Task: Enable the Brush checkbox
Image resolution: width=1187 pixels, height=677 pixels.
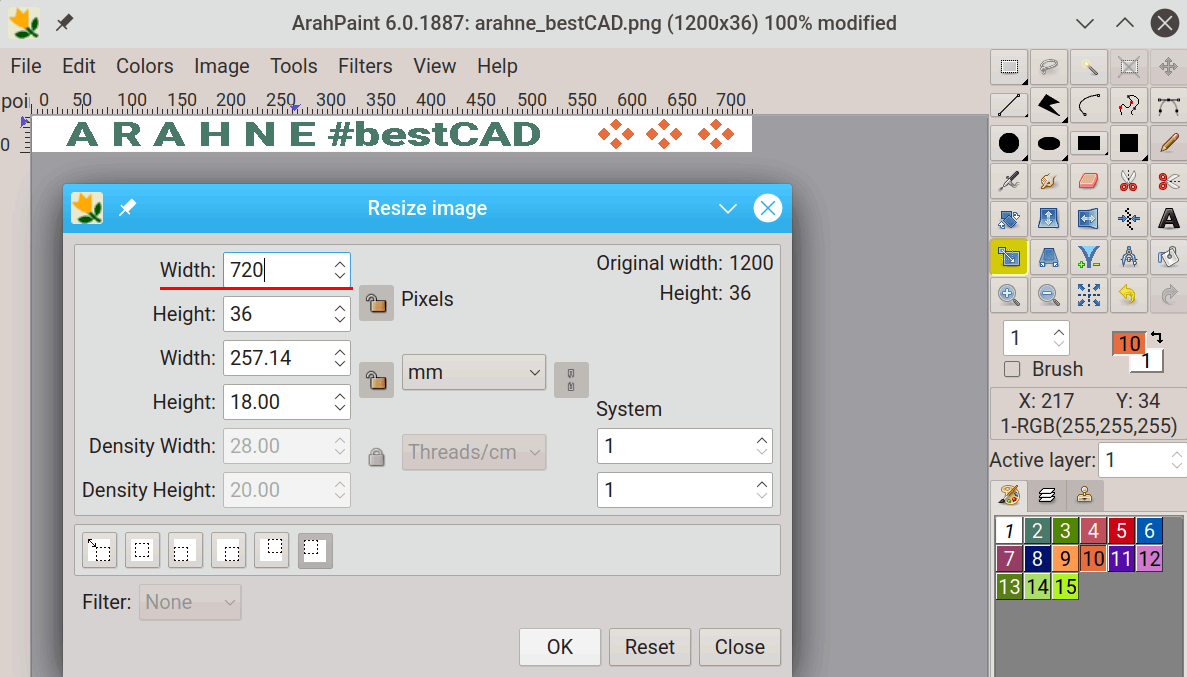Action: [x=1012, y=370]
